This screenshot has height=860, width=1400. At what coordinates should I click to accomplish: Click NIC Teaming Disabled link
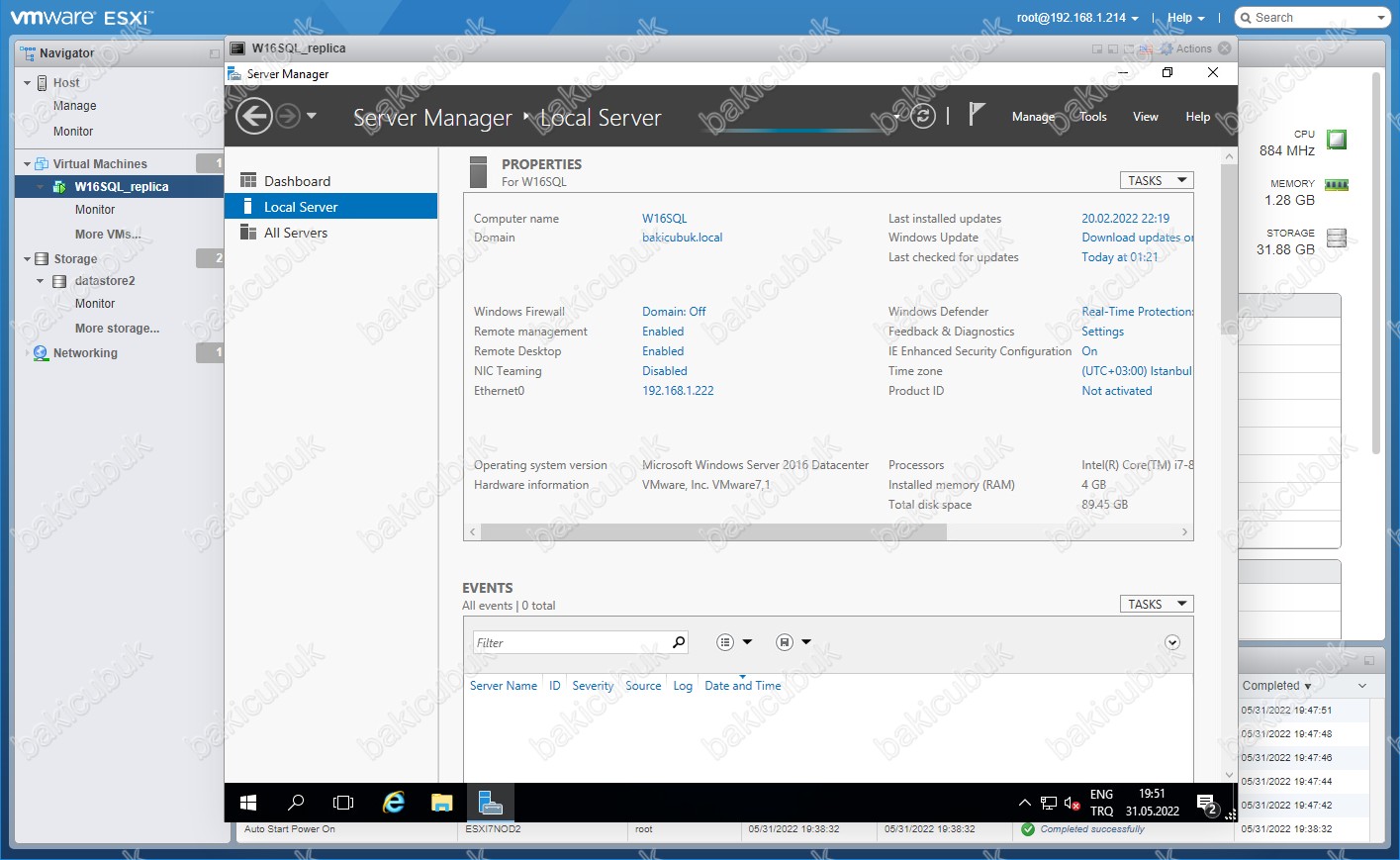click(664, 371)
